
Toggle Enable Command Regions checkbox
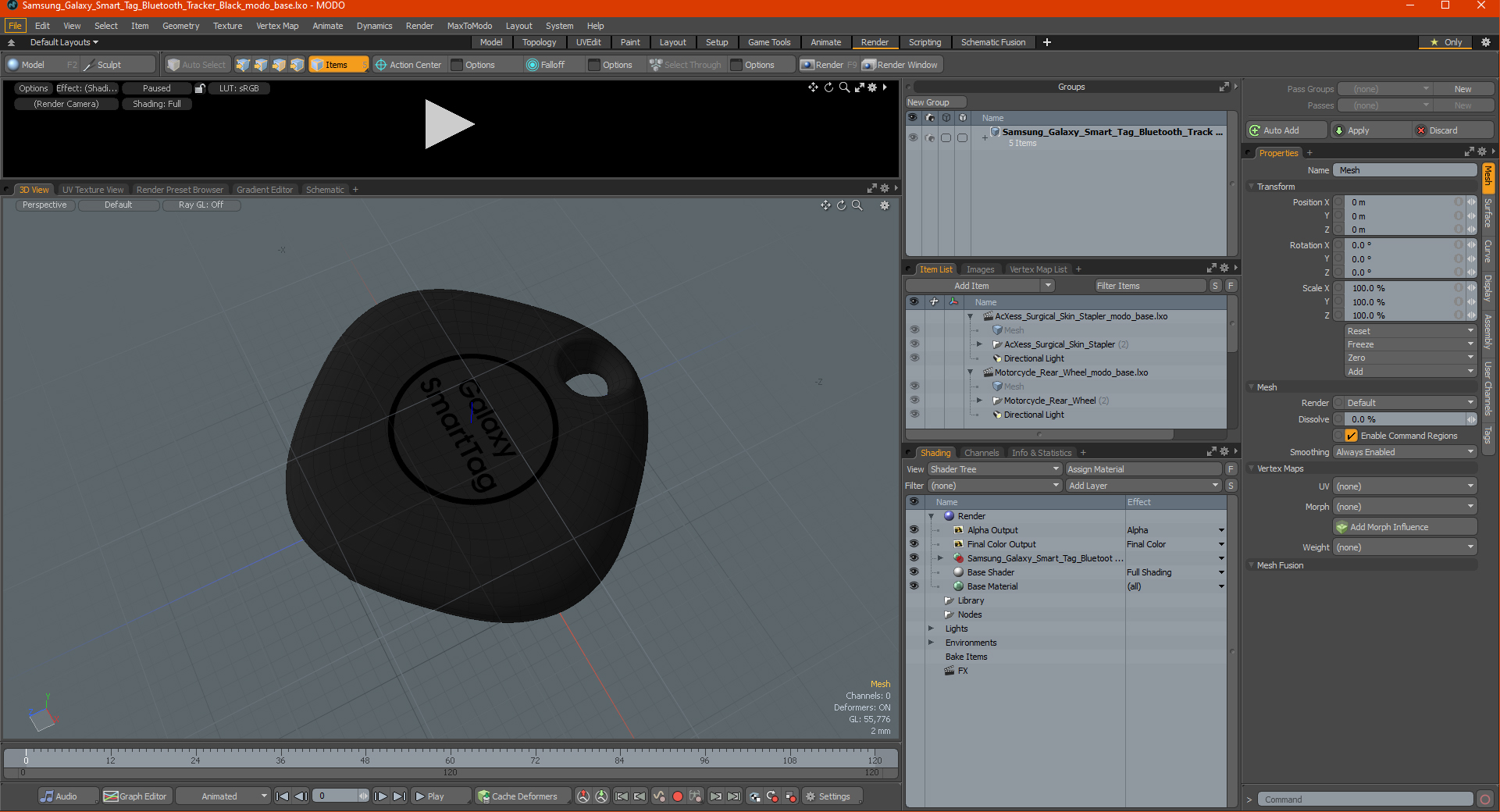(1352, 436)
